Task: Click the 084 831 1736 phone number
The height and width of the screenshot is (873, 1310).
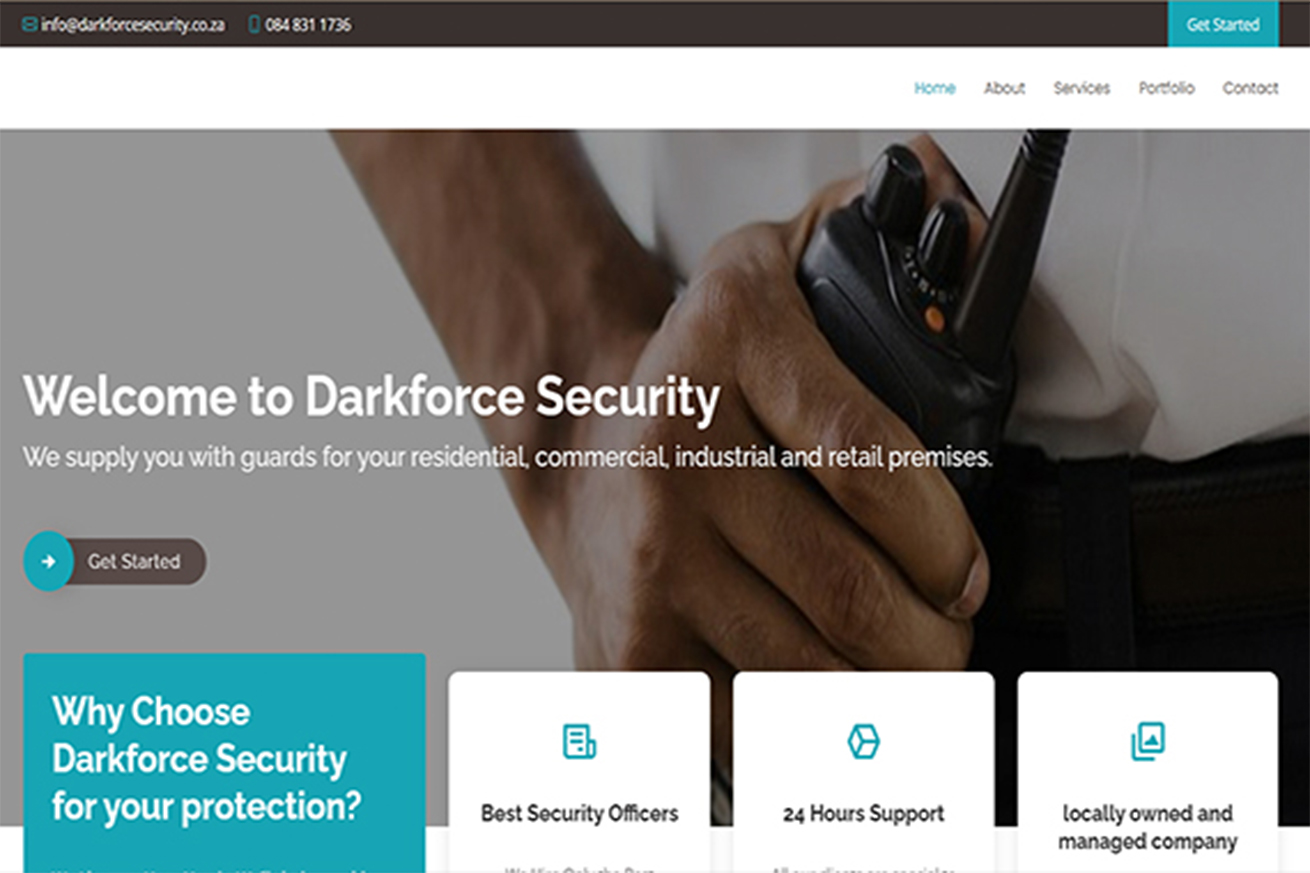Action: 308,24
